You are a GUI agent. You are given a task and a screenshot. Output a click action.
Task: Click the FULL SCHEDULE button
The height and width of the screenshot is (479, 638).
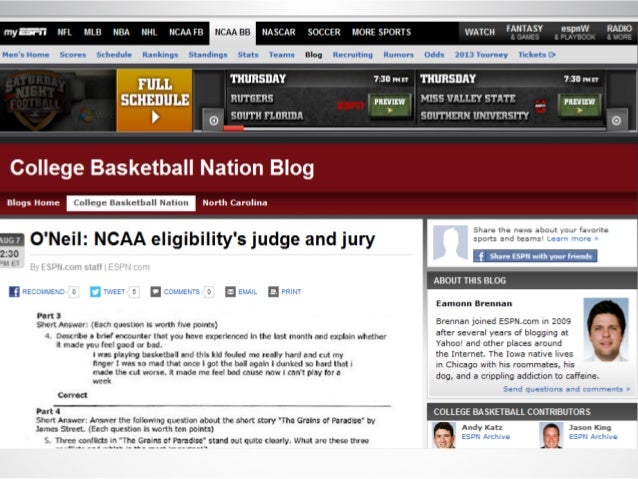click(x=154, y=100)
